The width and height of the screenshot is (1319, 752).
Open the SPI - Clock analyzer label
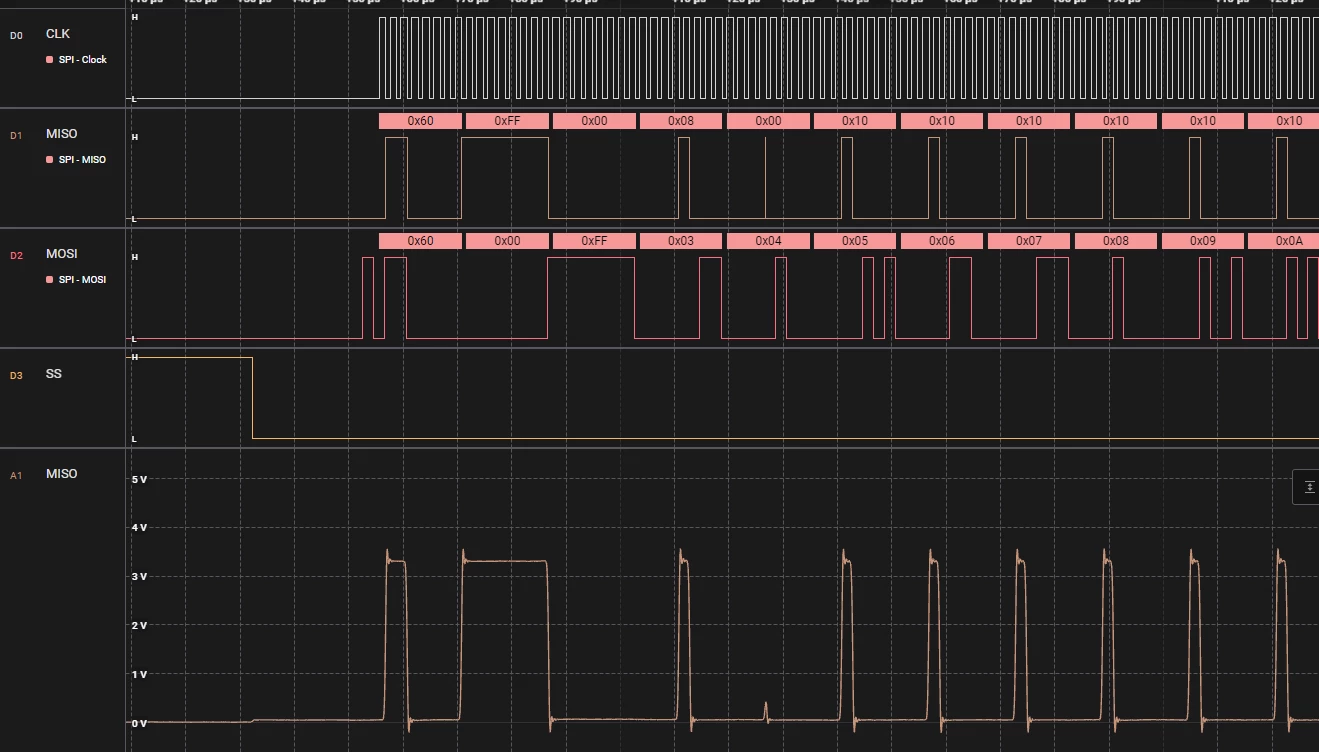(82, 60)
